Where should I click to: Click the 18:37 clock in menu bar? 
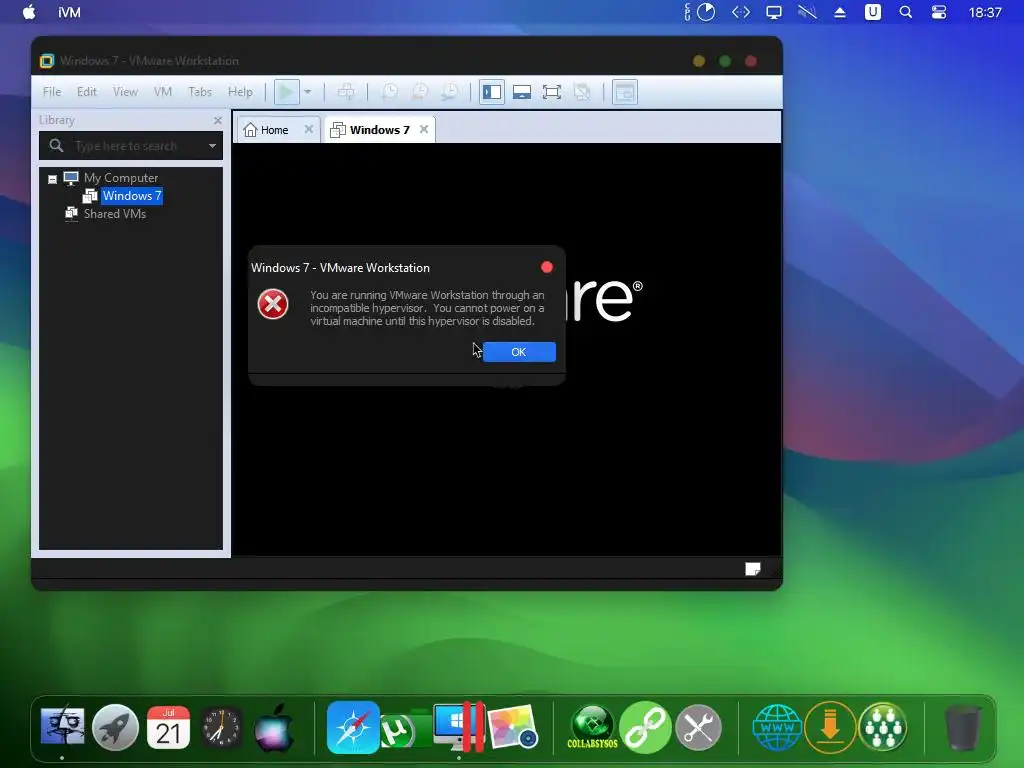(x=985, y=12)
